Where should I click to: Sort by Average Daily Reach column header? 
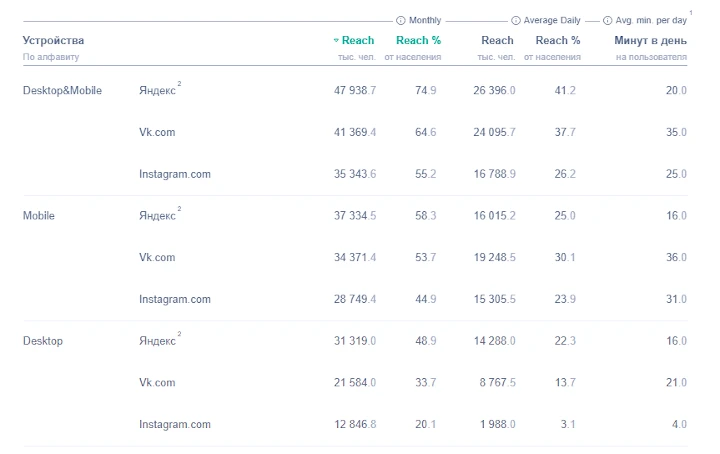(x=497, y=41)
